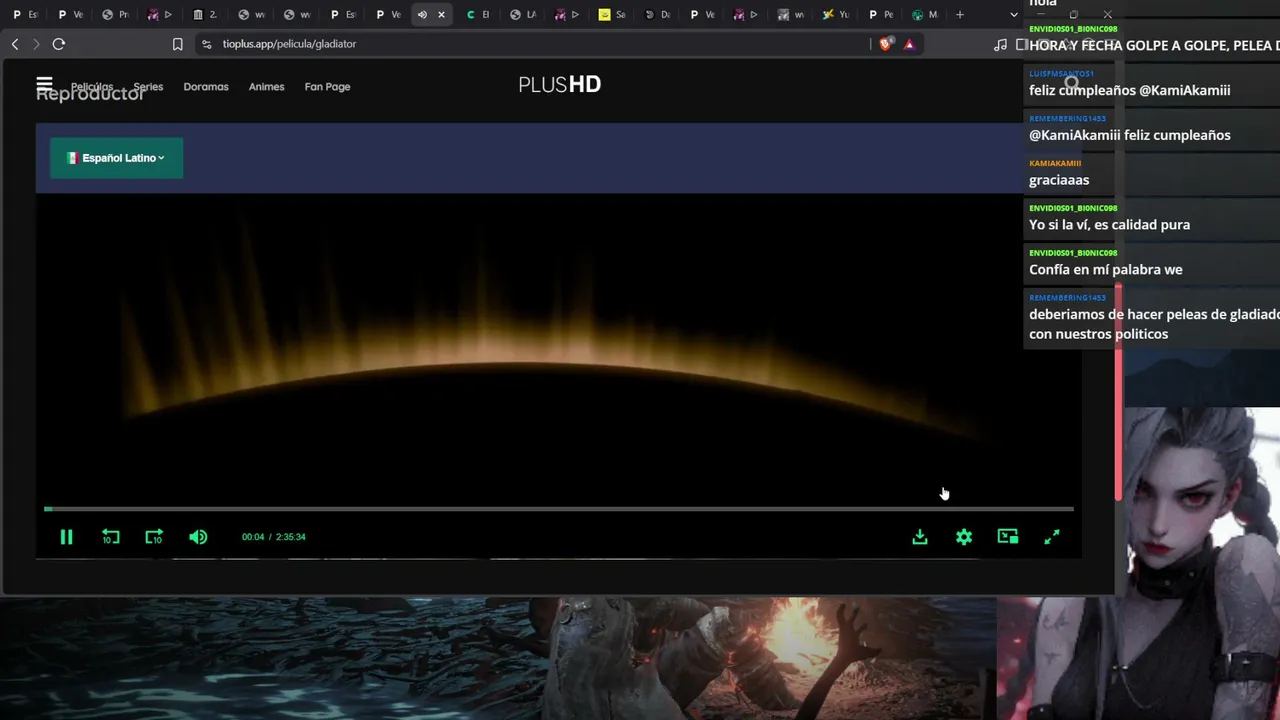Click the chat message "graciaaas"

coord(1059,180)
